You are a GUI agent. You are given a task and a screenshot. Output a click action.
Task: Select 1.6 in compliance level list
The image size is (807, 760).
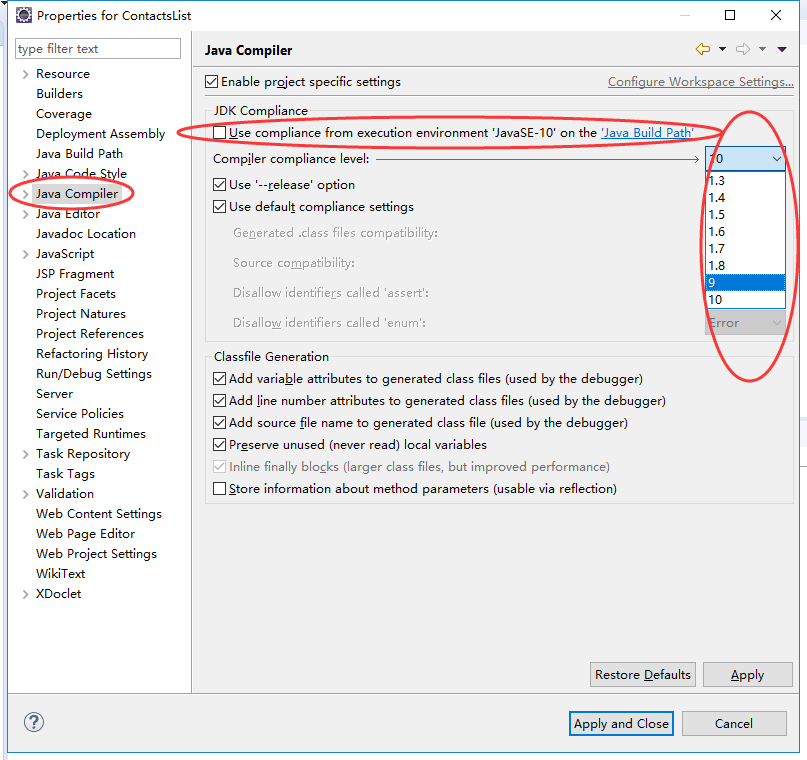(x=745, y=232)
